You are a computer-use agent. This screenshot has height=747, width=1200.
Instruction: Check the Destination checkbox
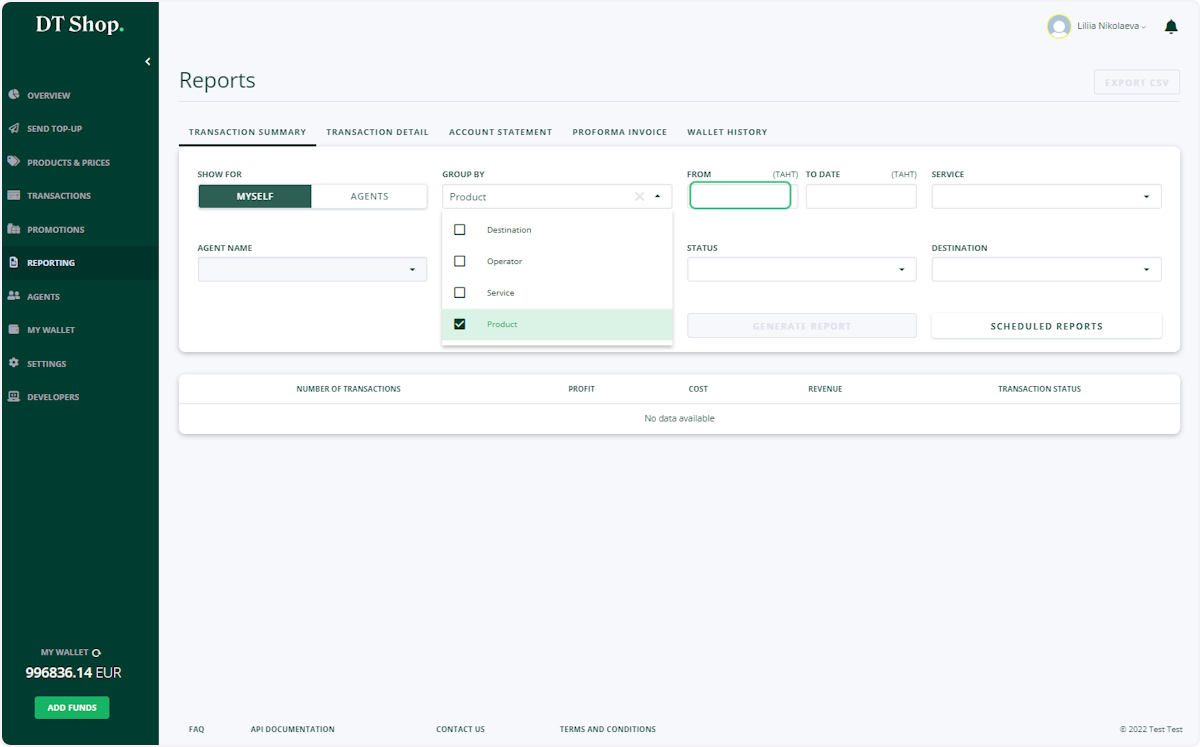pos(460,230)
